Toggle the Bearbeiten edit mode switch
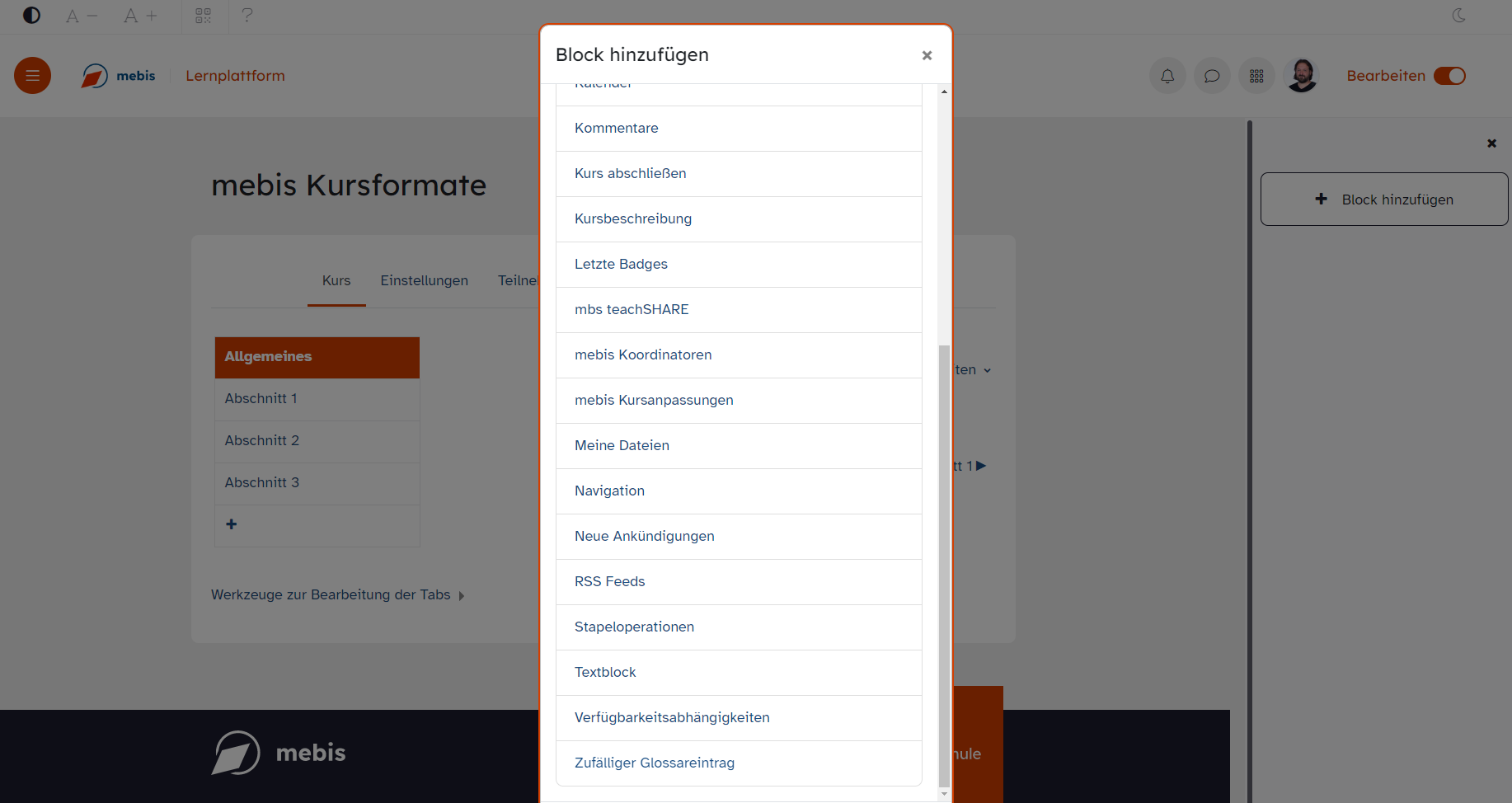 pos(1449,76)
